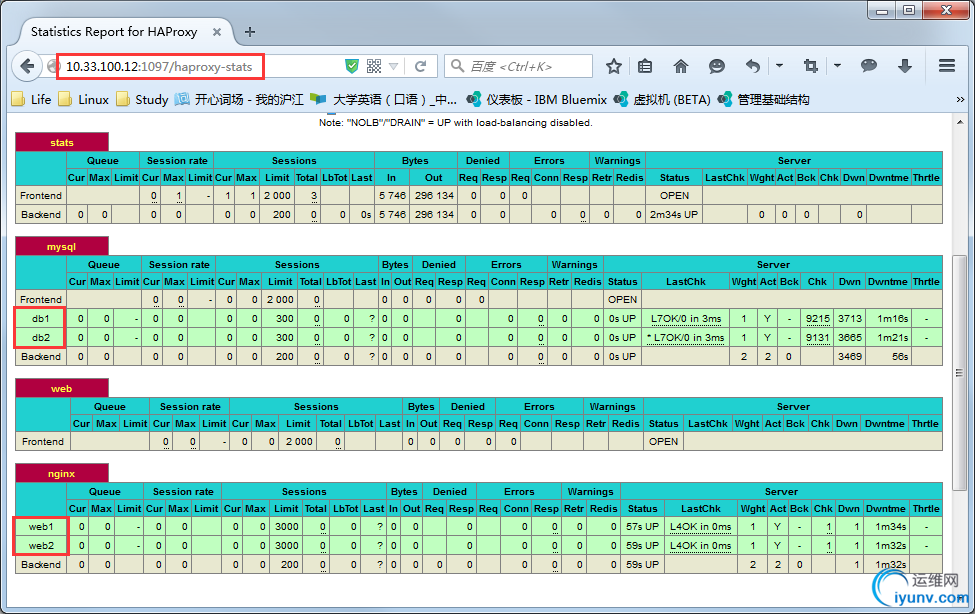Screen dimensions: 975x614
Task: Open the hamburger menu
Action: 946,65
